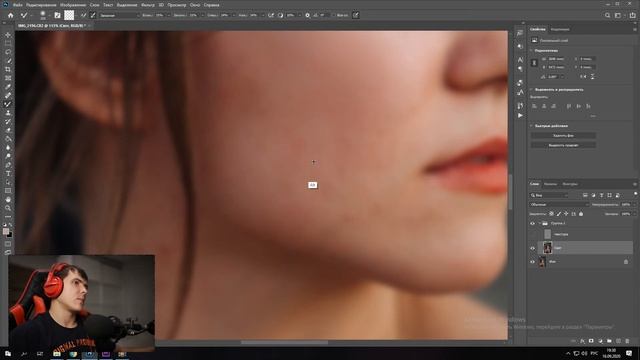Click the search icon in options bar

point(607,15)
